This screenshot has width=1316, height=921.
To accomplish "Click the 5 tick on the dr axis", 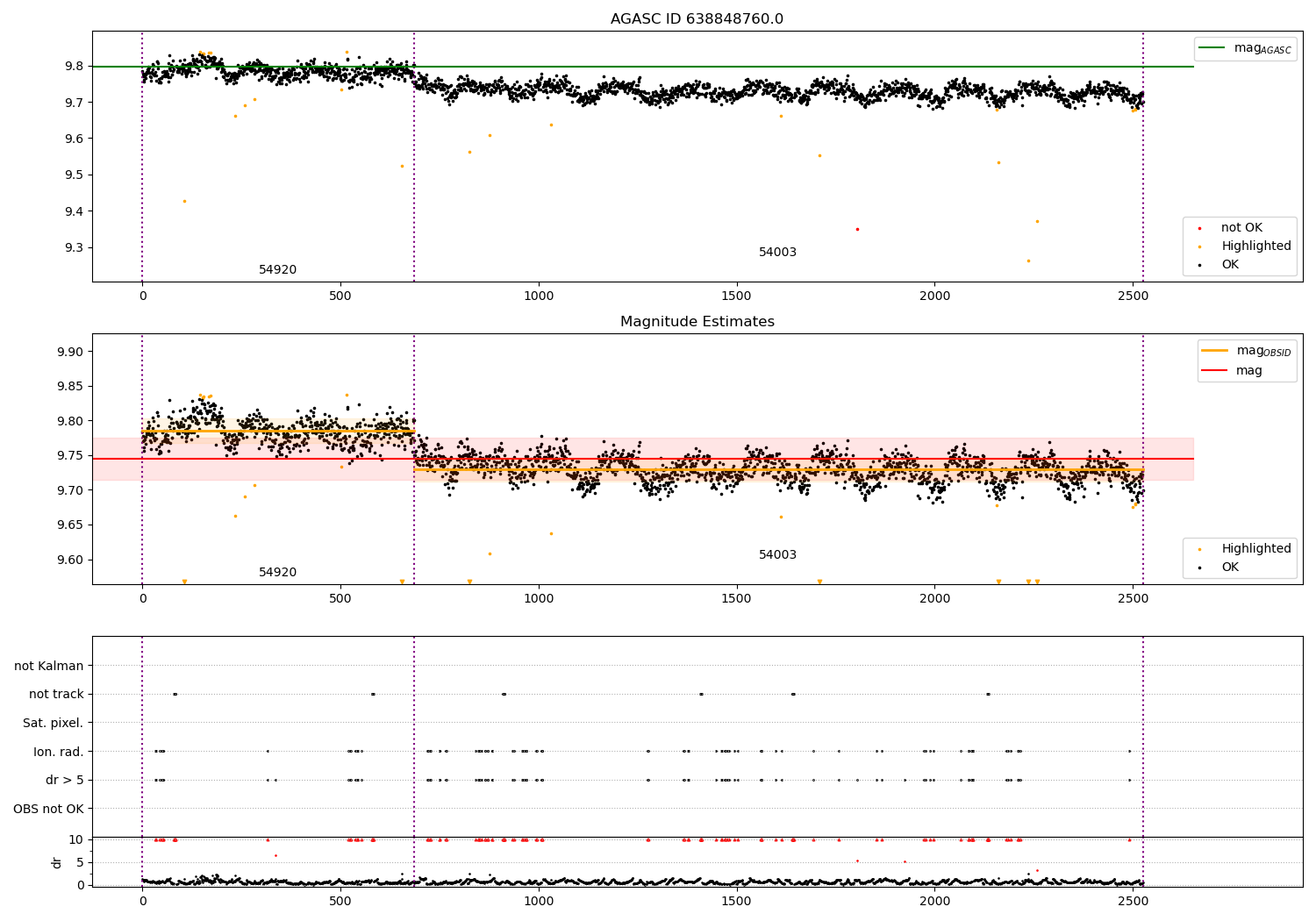I will [x=80, y=863].
